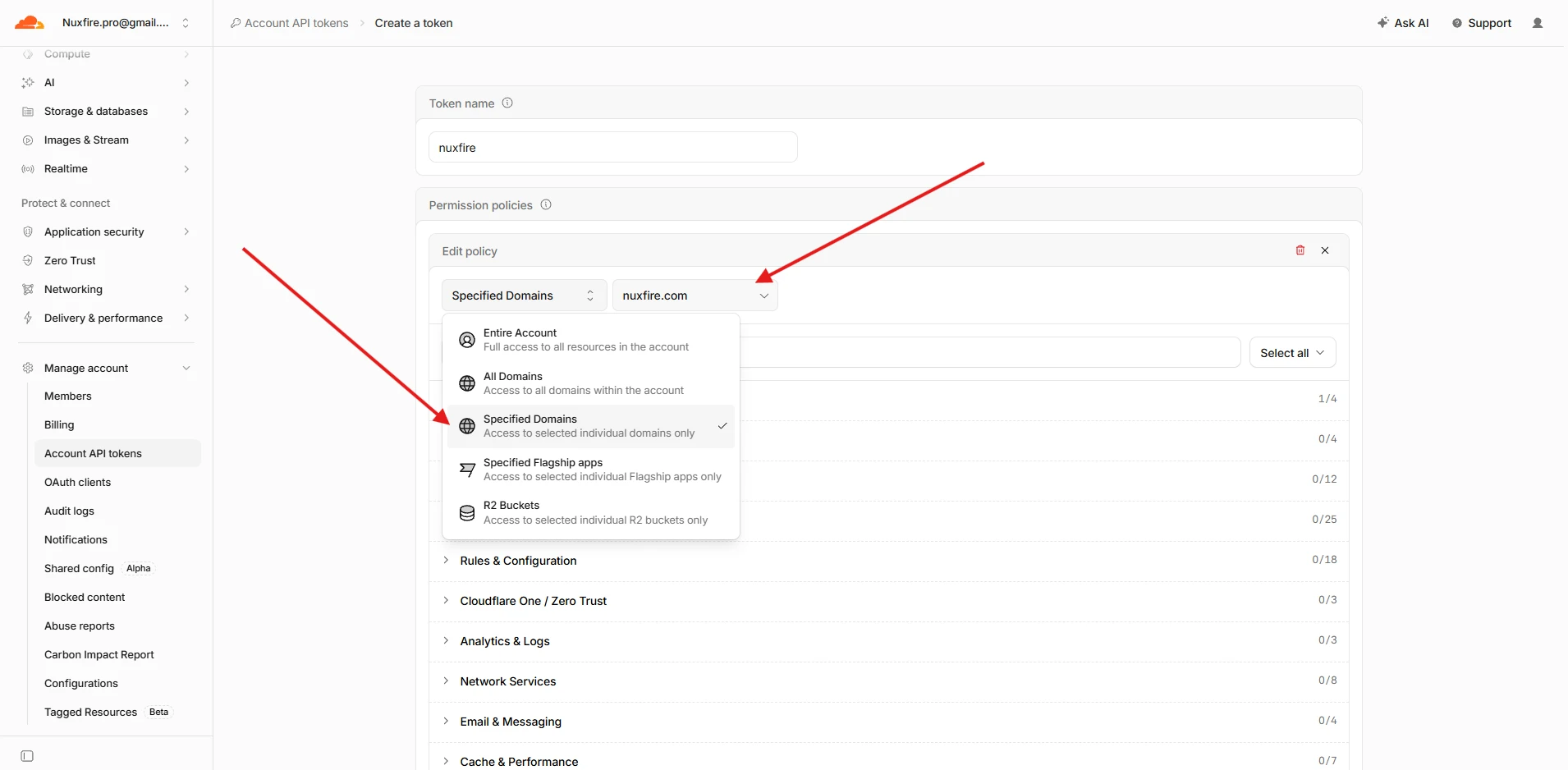
Task: Click the Delivery & performance lightning icon
Action: coord(28,318)
